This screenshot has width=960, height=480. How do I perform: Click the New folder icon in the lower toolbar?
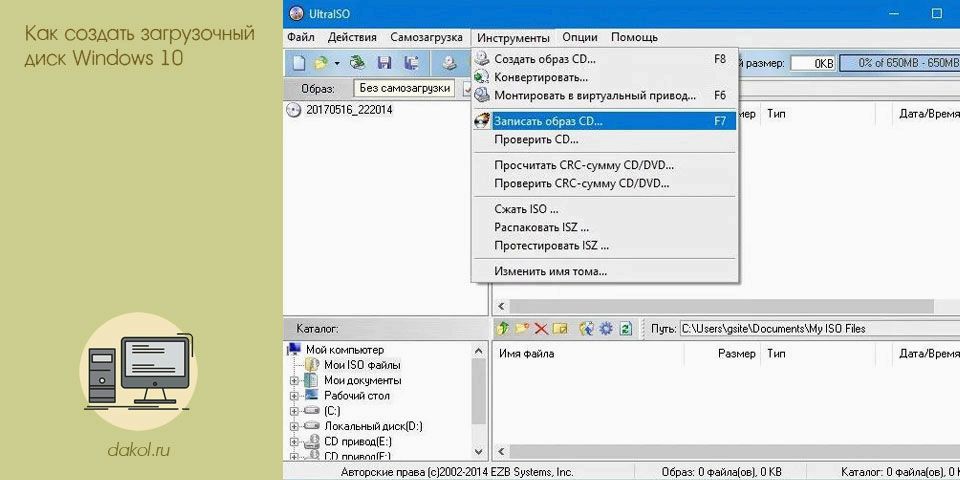coord(522,329)
